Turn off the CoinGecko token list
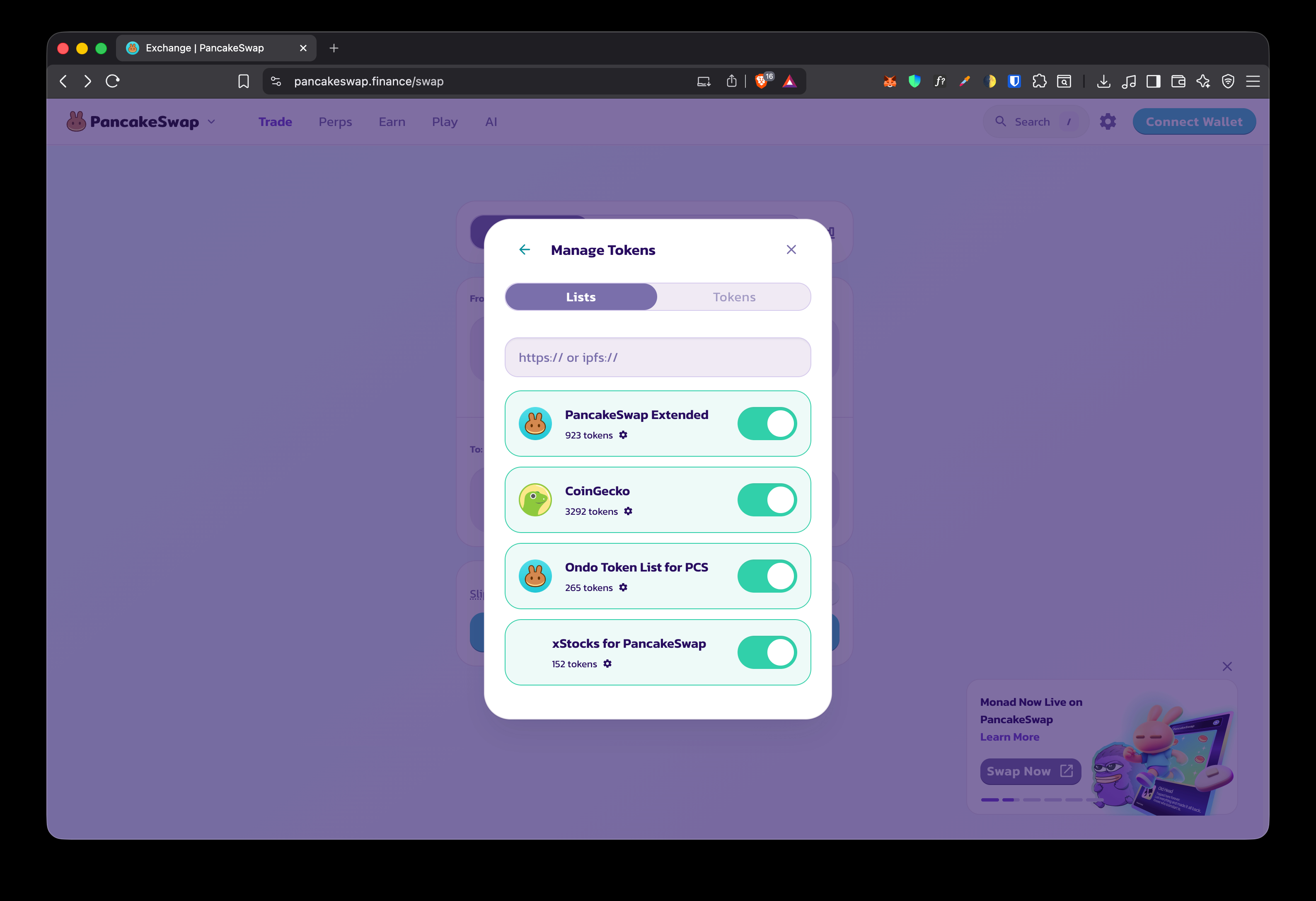Viewport: 1316px width, 901px height. 767,500
